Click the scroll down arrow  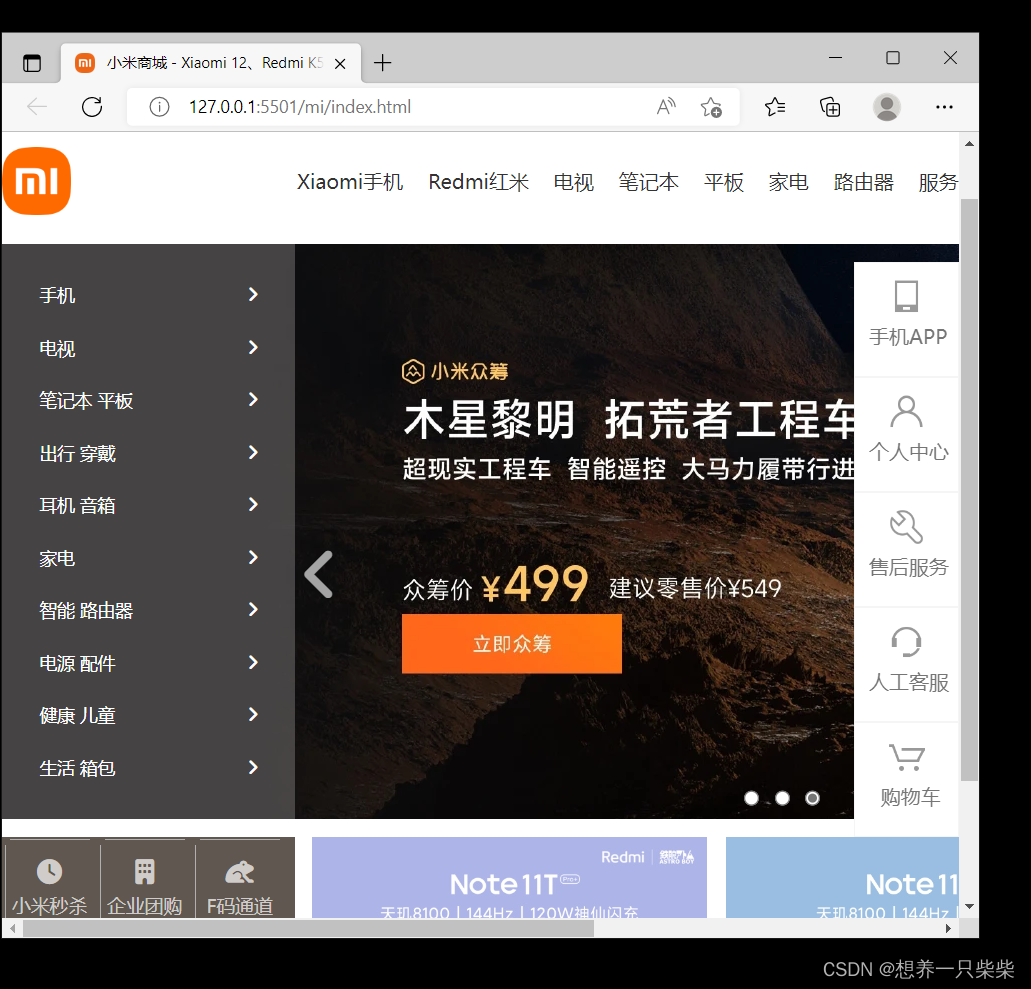coord(969,907)
